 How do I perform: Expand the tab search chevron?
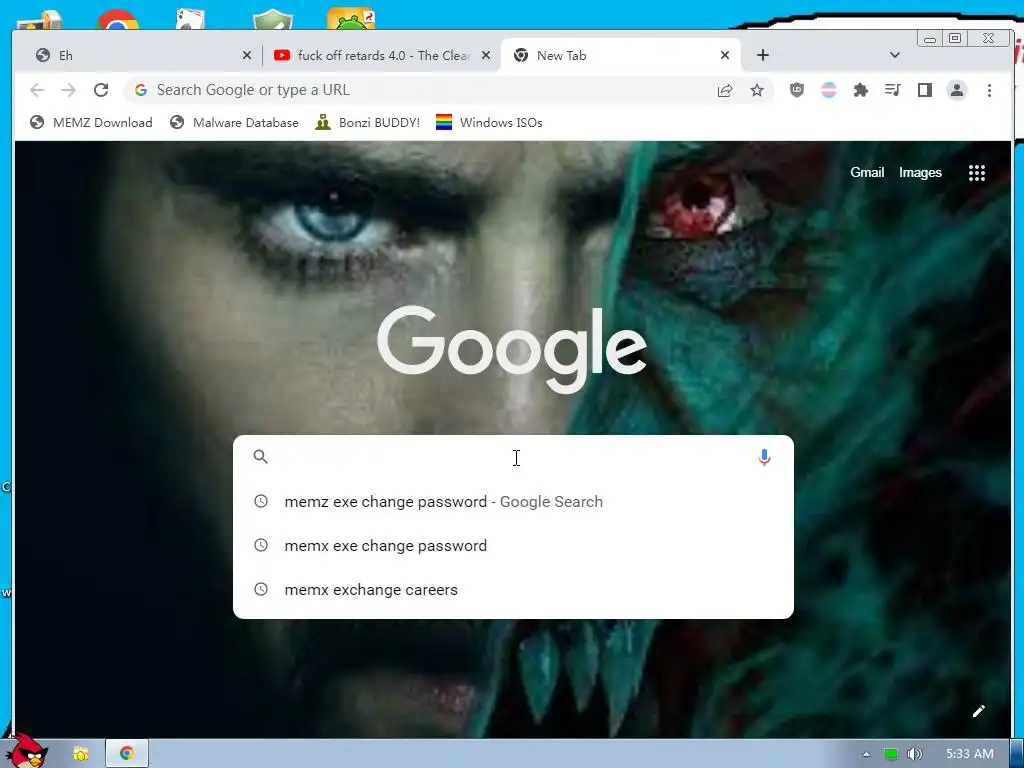[x=895, y=55]
